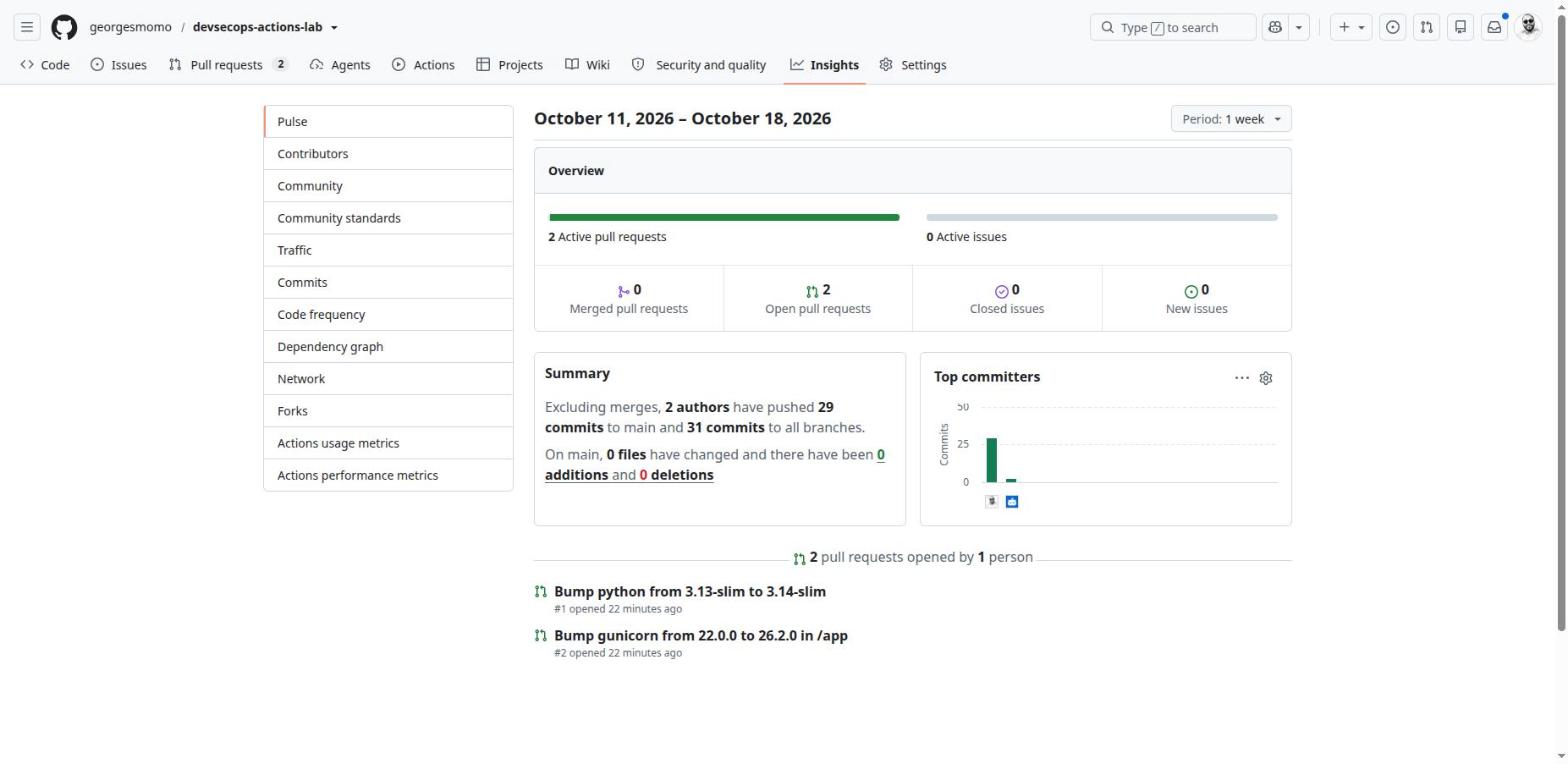1568x764 pixels.
Task: Open the devsecops-actions-lab repository link
Action: tap(257, 27)
